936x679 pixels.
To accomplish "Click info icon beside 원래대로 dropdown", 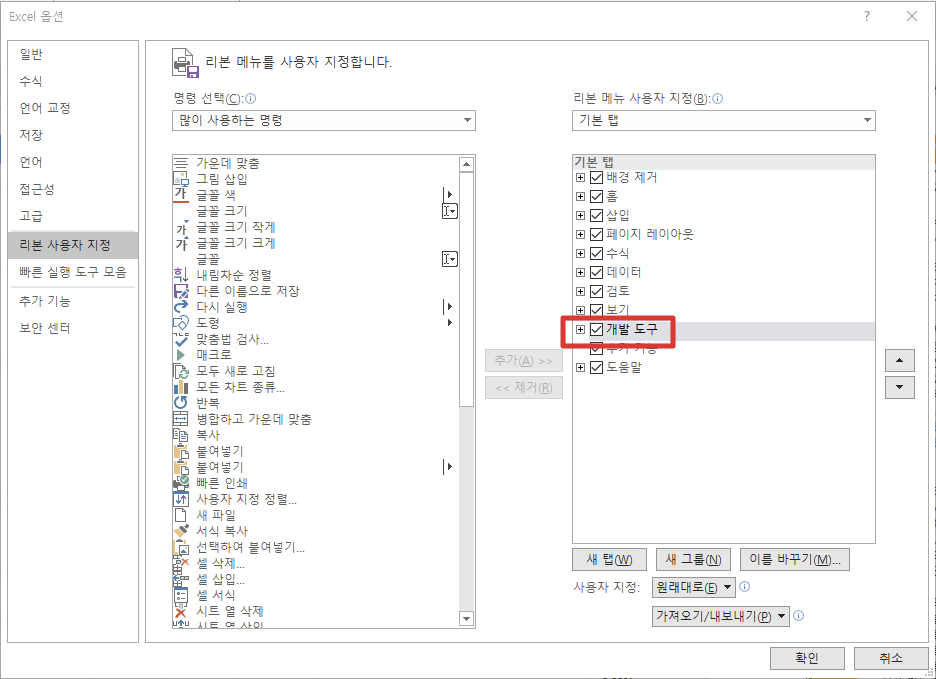I will pos(744,586).
